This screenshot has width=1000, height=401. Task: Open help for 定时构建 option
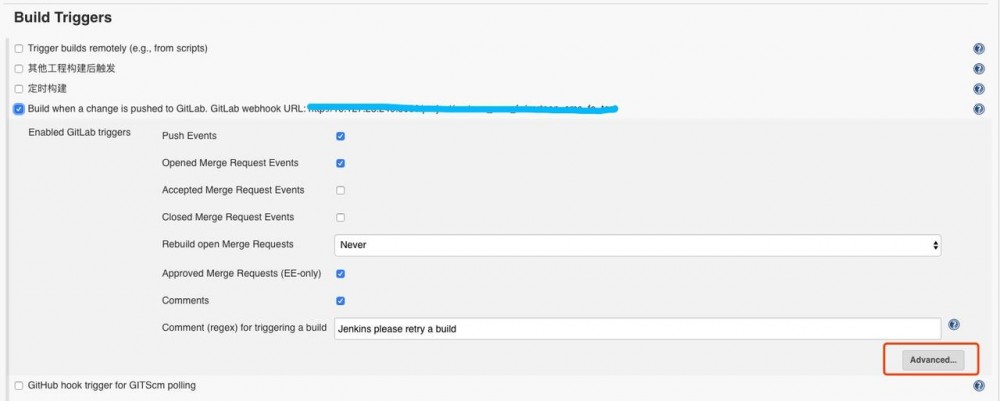coord(979,89)
